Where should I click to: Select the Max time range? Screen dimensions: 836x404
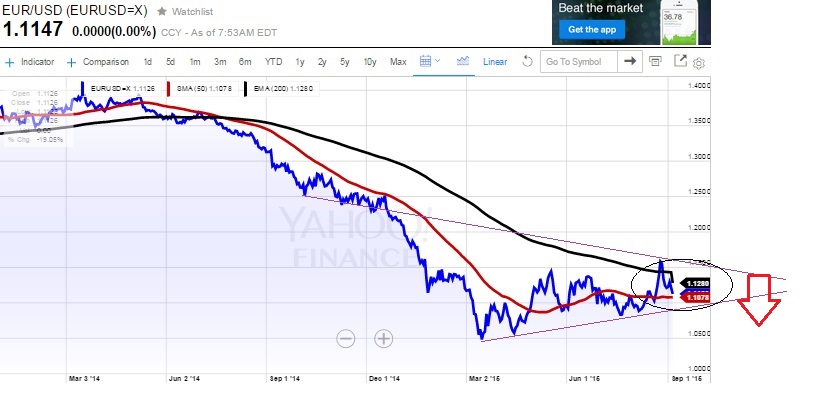[x=398, y=62]
